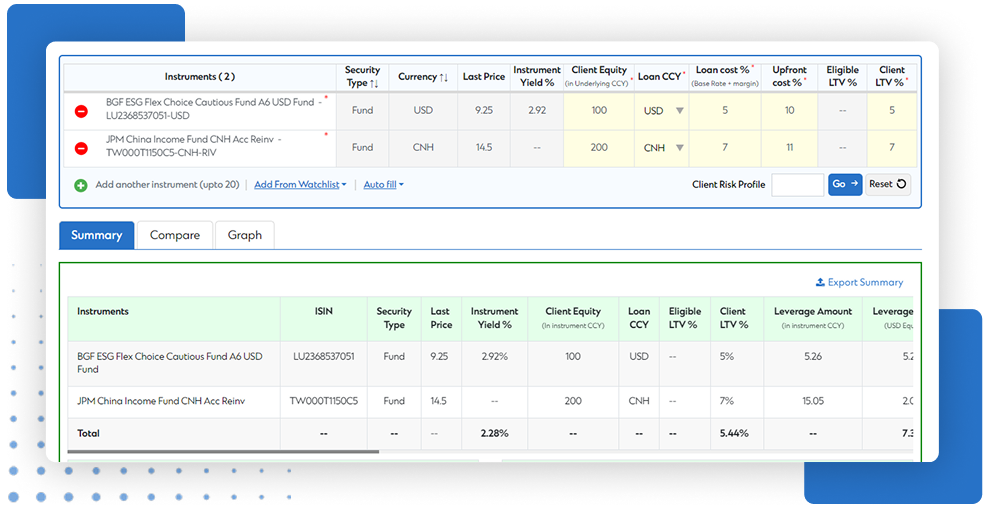The height and width of the screenshot is (512, 984).
Task: Click the Last Price header in top table
Action: coord(484,77)
